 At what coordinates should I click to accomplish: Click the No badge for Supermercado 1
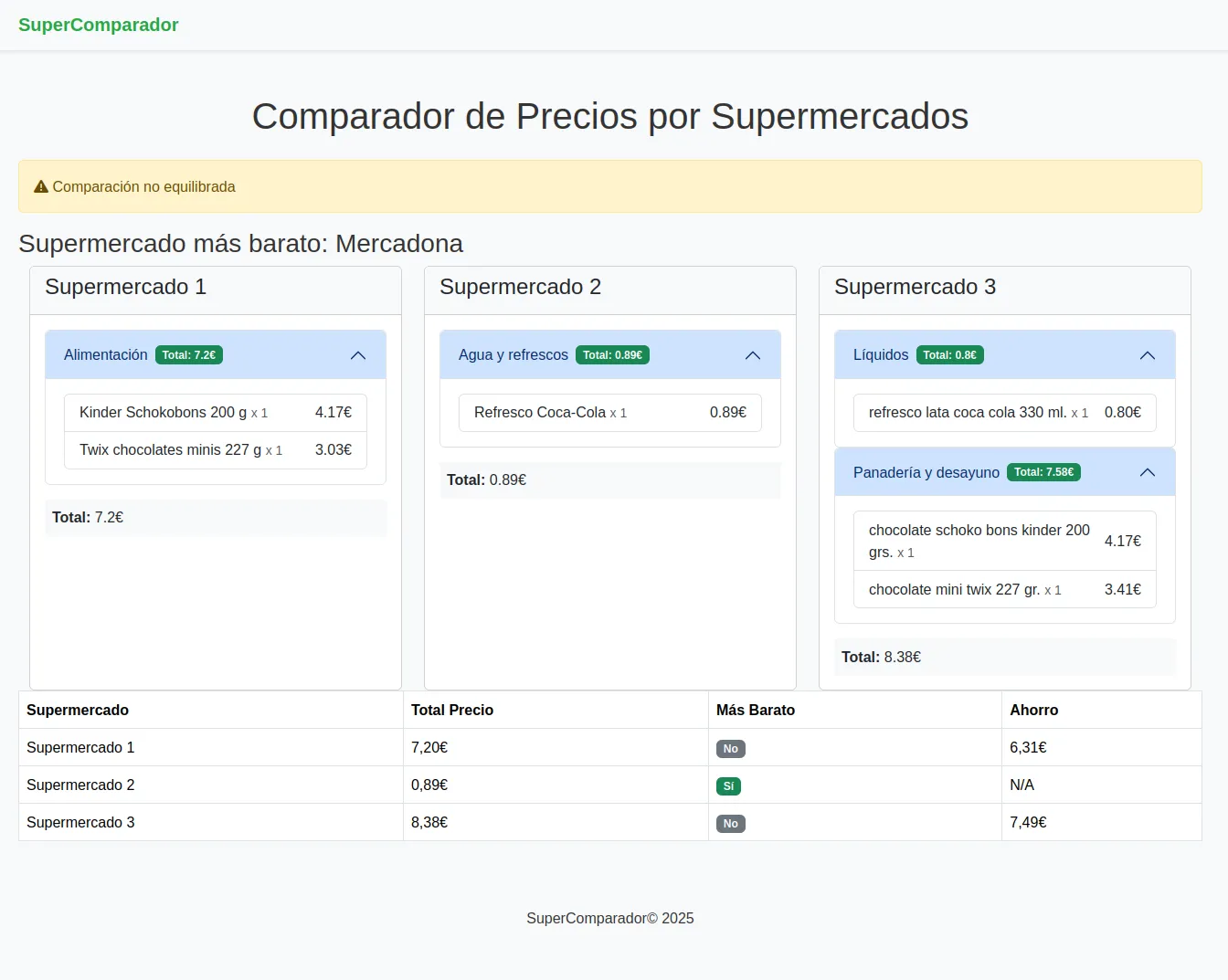730,748
